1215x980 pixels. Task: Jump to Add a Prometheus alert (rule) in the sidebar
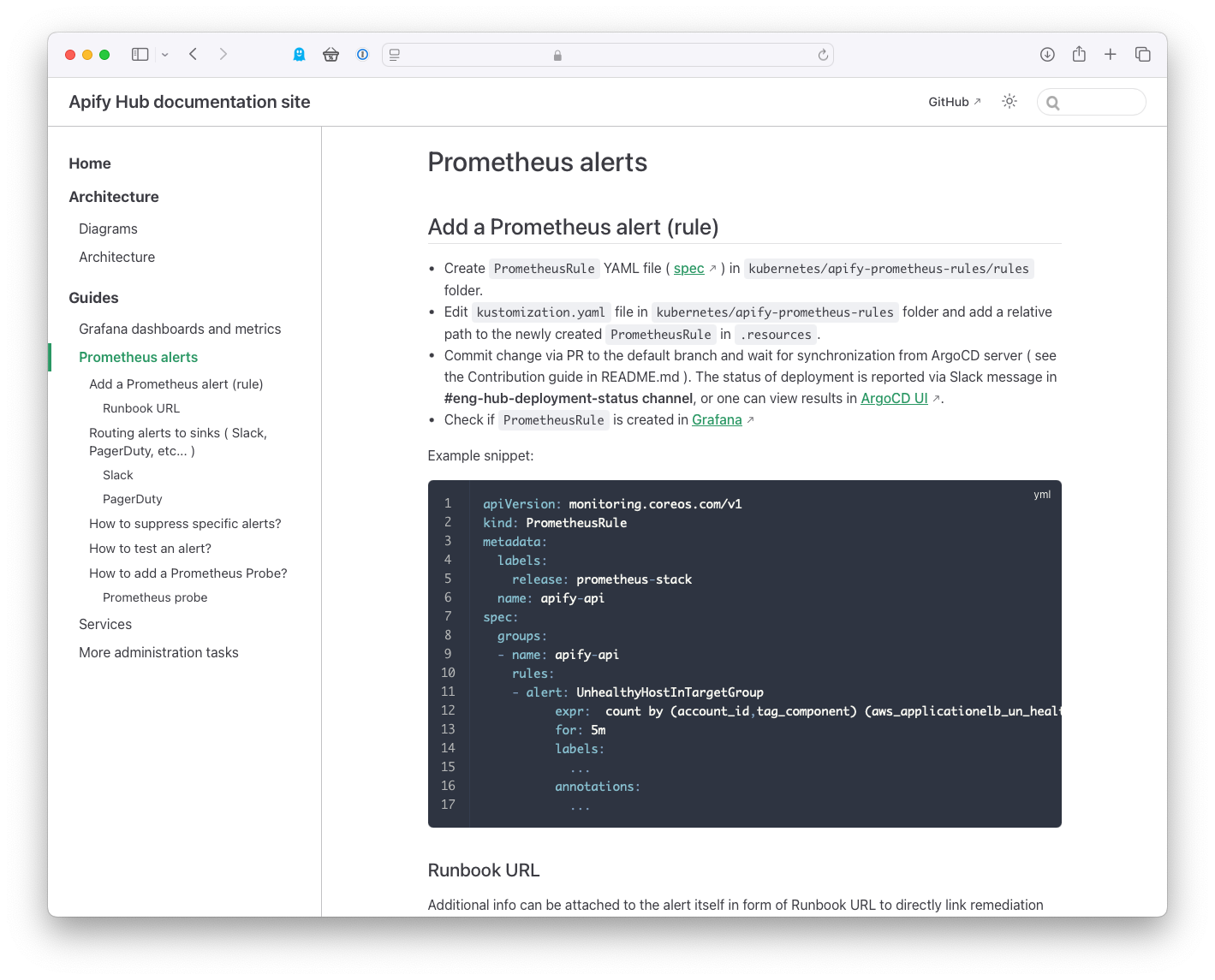click(176, 384)
